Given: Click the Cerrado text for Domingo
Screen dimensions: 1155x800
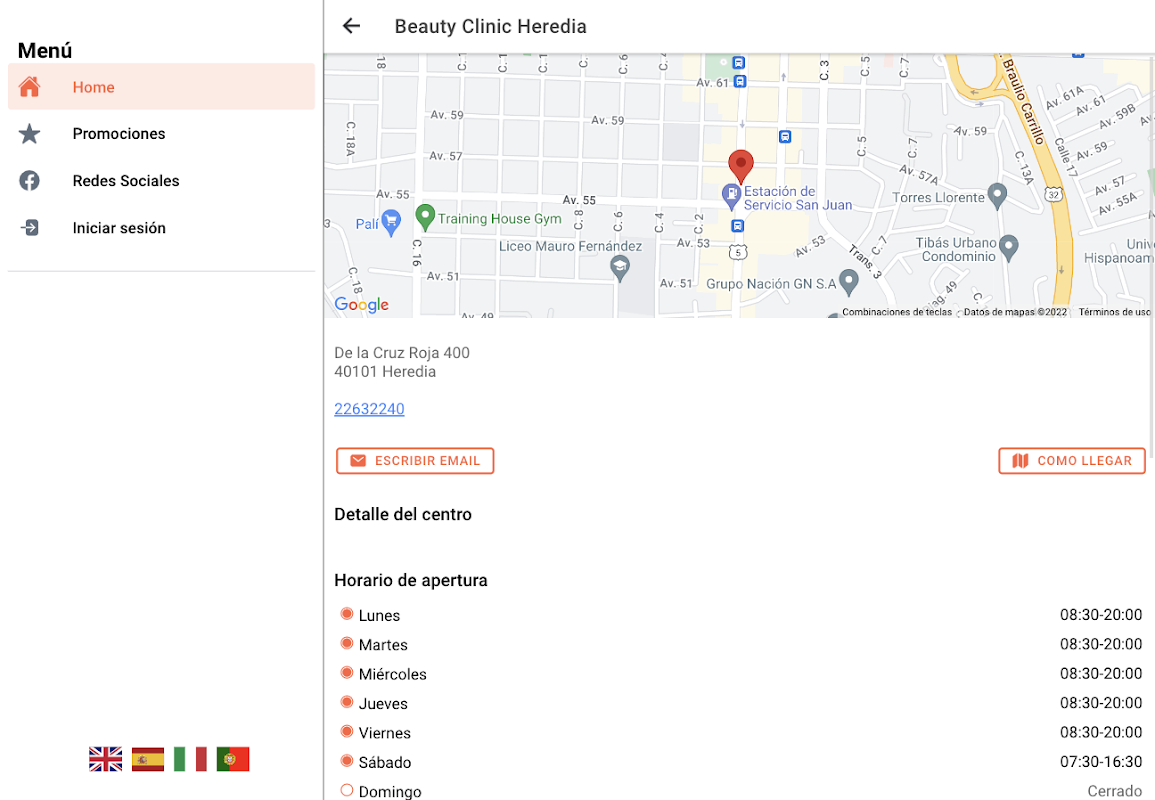Looking at the screenshot, I should [1114, 791].
